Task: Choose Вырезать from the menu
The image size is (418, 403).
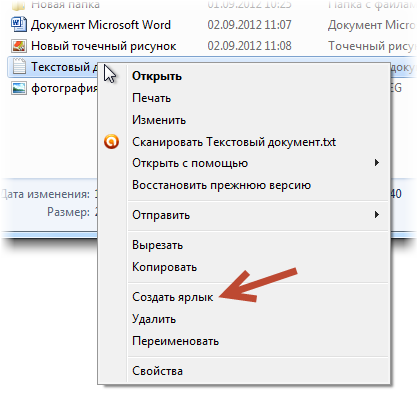Action: [157, 245]
